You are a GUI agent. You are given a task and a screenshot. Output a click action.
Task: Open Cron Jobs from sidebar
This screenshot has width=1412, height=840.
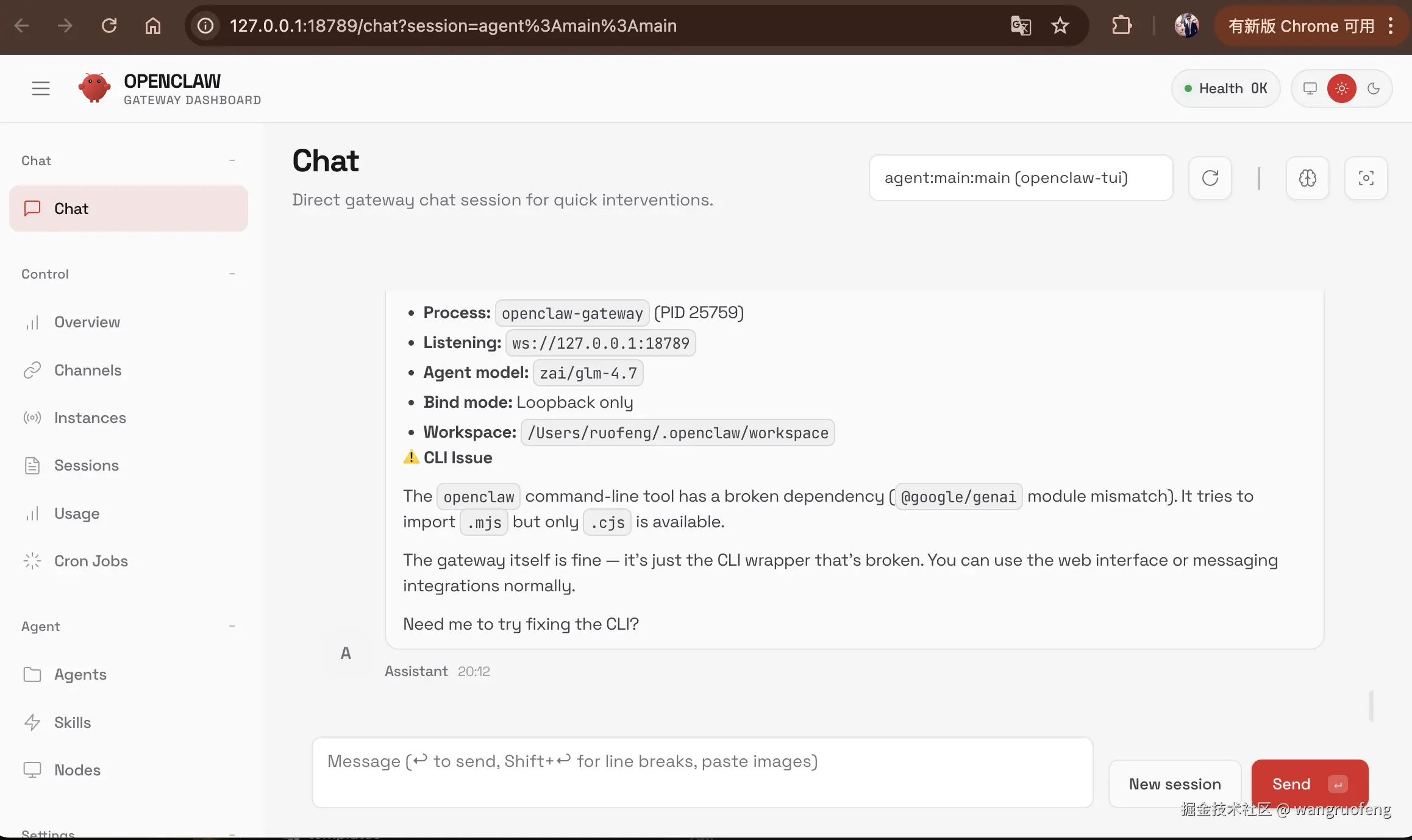[x=90, y=561]
